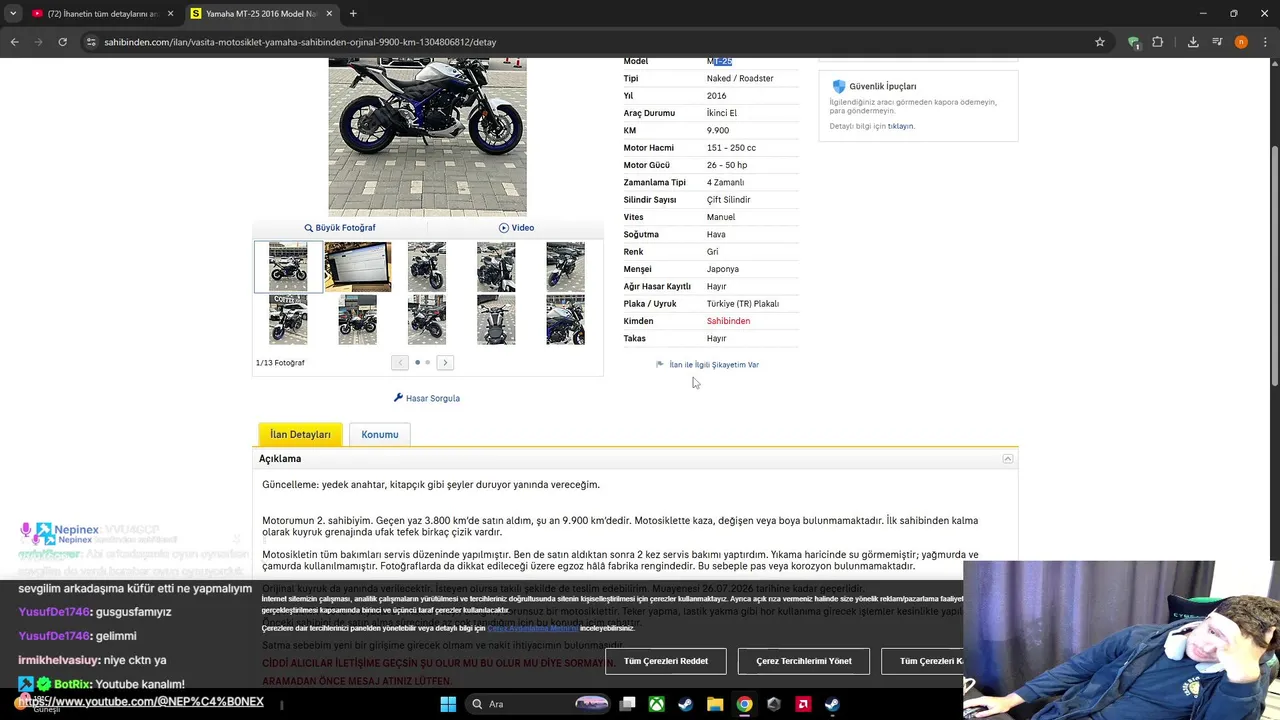Click the 151 - 250 cc engine volume value
Screen dimensions: 1280x720
coord(731,148)
